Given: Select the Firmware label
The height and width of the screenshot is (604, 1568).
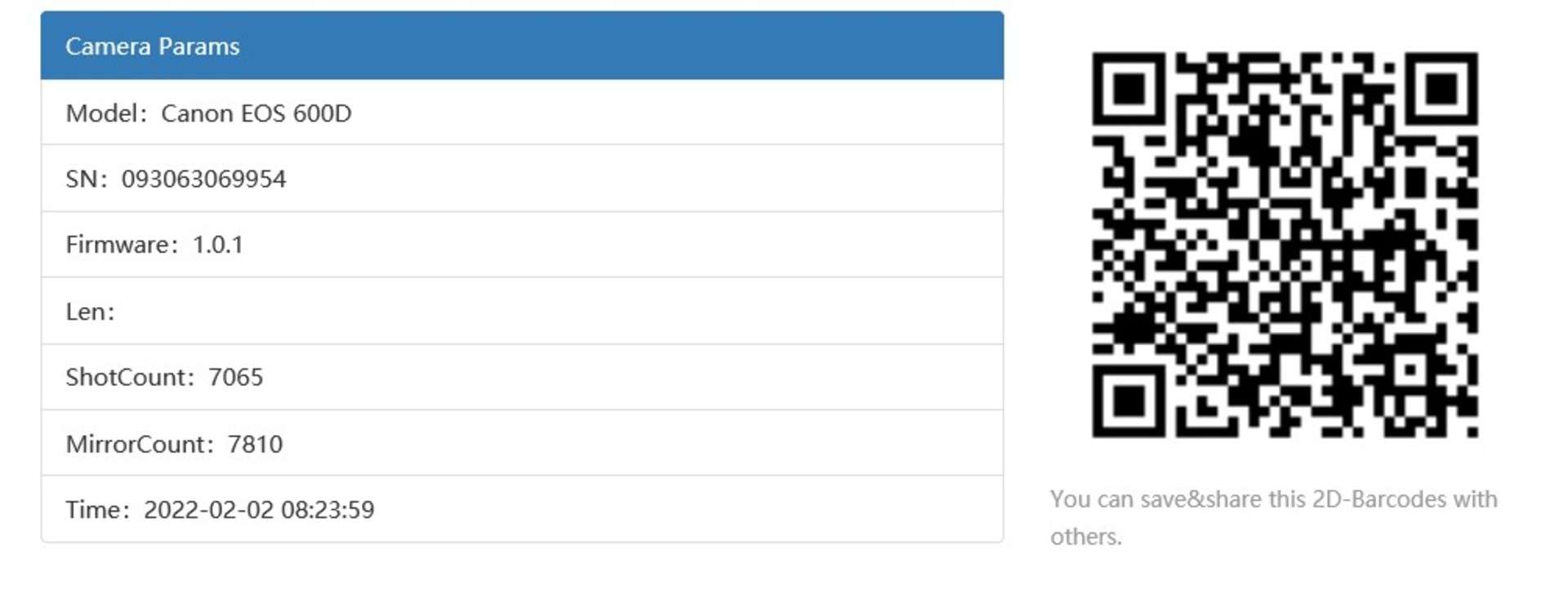Looking at the screenshot, I should pos(118,245).
